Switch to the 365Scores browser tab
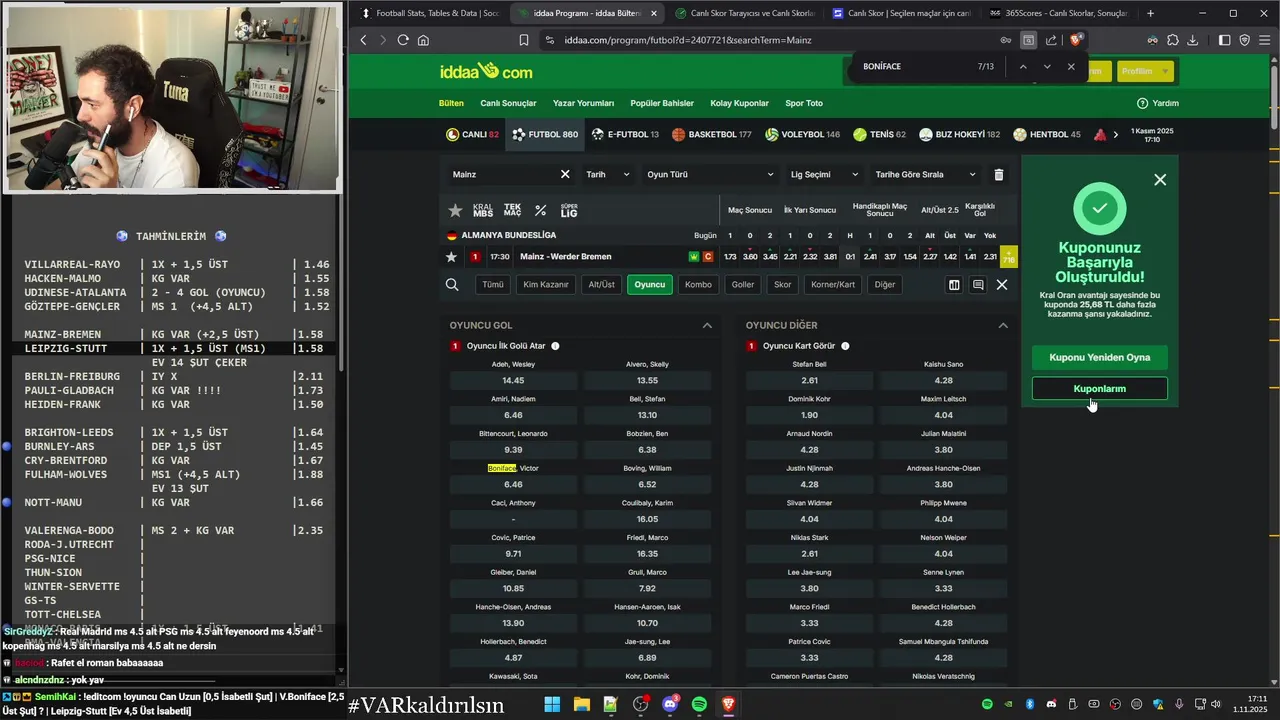The width and height of the screenshot is (1280, 720). pos(1058,13)
